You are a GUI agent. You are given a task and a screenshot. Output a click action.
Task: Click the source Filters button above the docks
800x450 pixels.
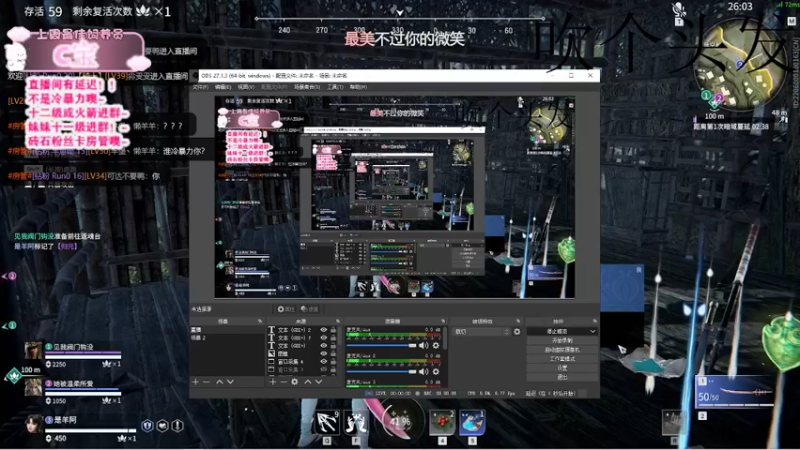(309, 309)
